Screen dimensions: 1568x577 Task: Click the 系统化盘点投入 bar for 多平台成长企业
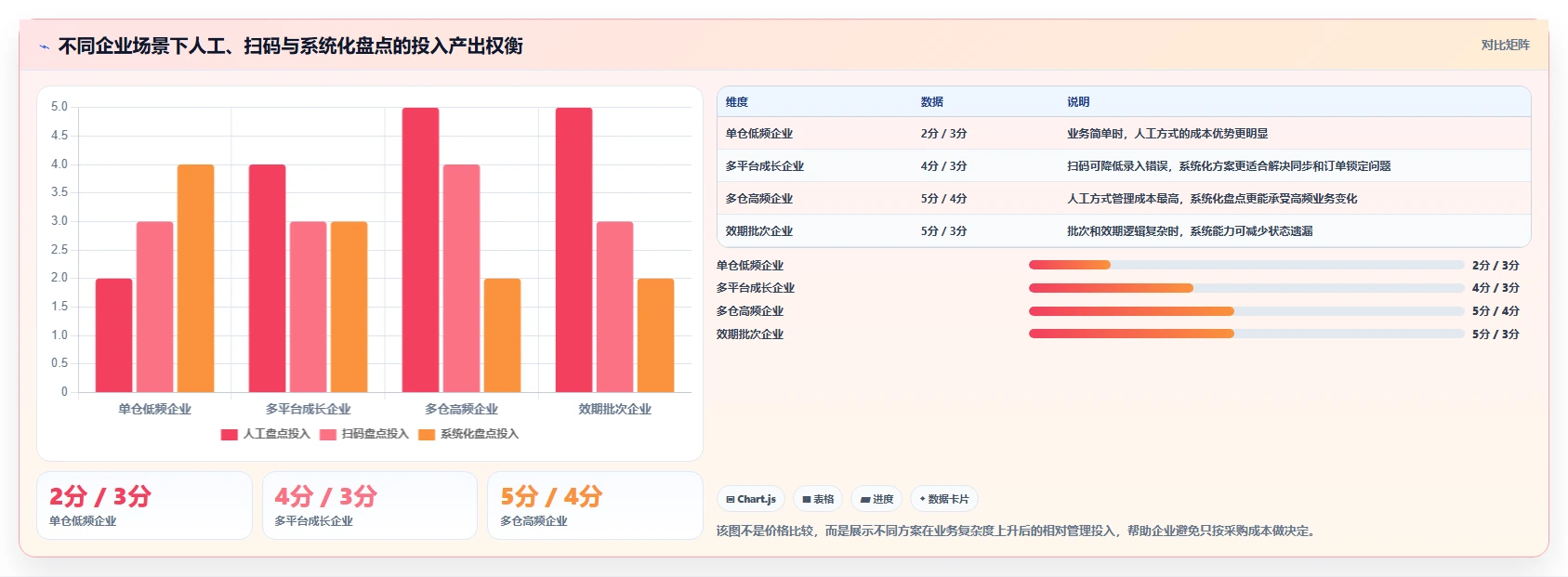[x=349, y=307]
